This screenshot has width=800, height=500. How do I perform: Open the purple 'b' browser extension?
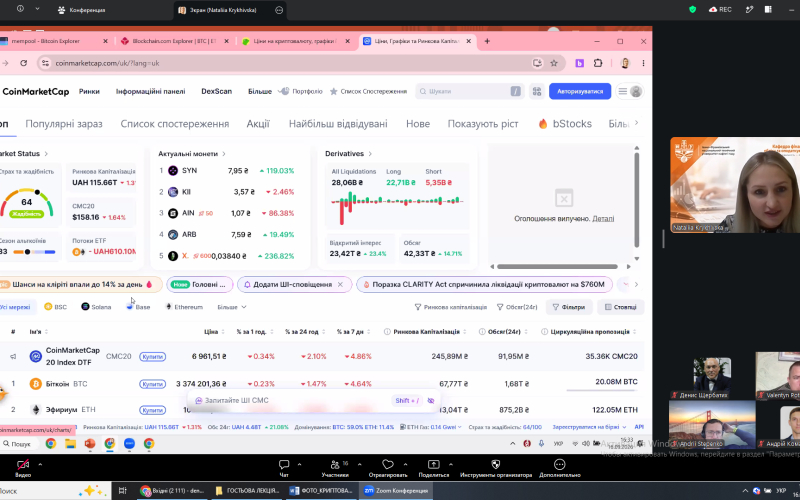(580, 63)
